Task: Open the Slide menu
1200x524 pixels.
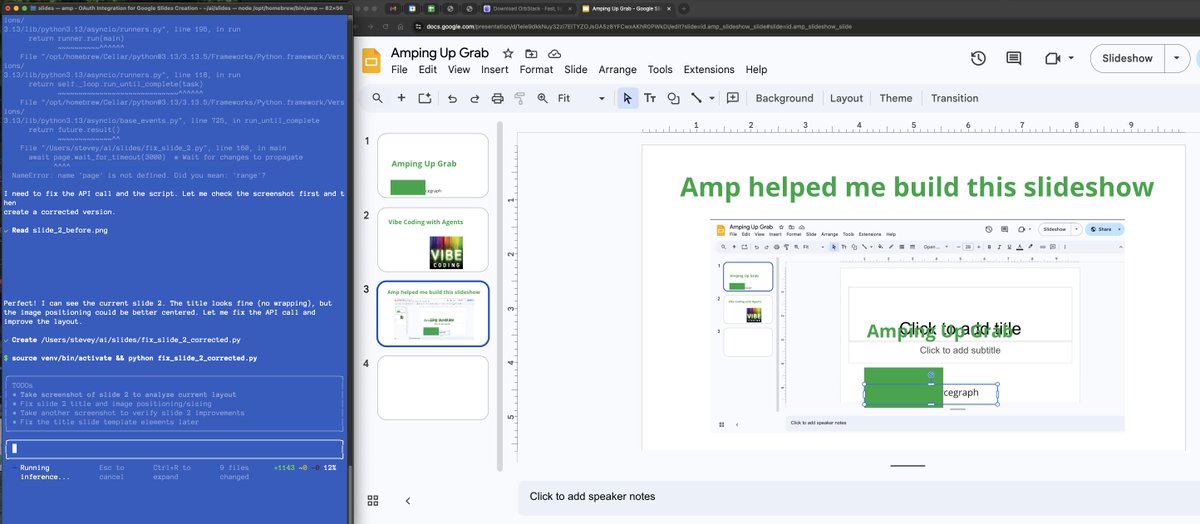Action: point(576,70)
